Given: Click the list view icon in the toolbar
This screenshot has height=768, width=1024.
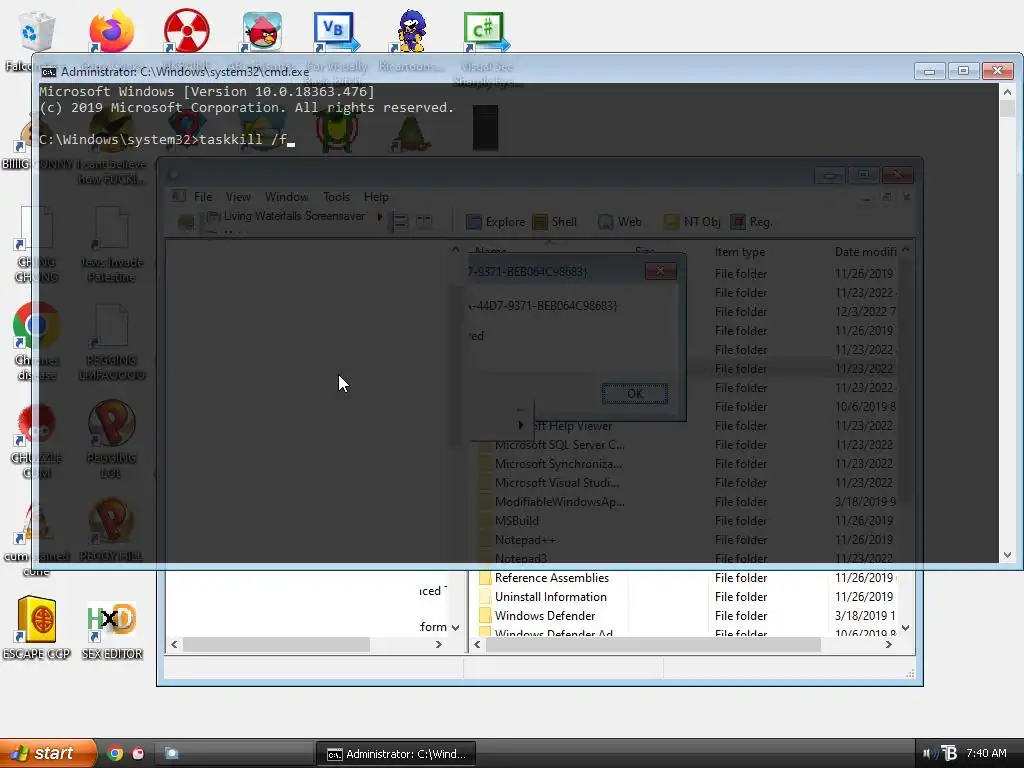Looking at the screenshot, I should coord(400,222).
